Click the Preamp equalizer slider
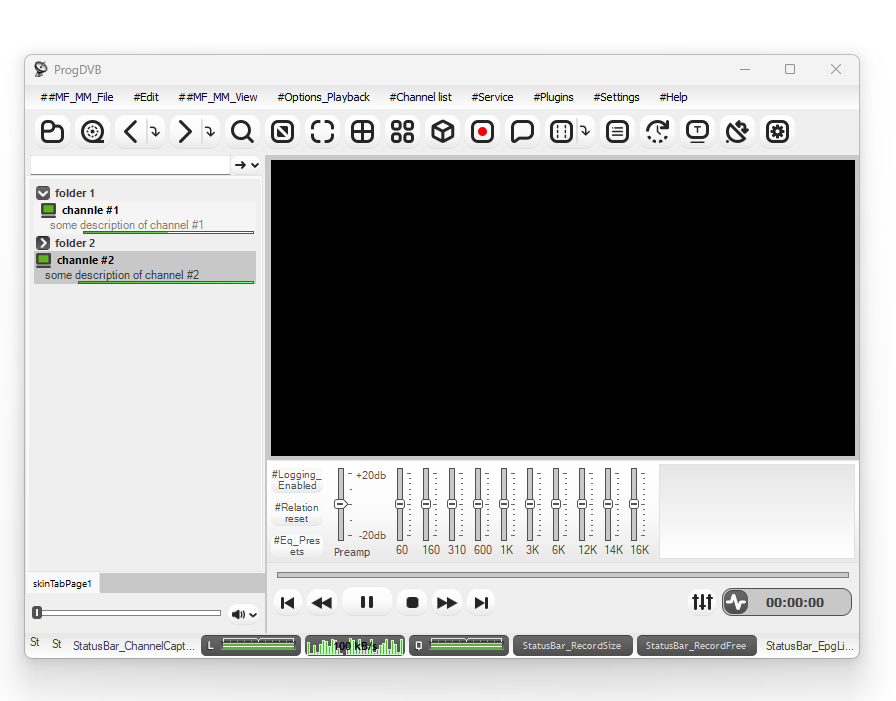 pos(340,504)
